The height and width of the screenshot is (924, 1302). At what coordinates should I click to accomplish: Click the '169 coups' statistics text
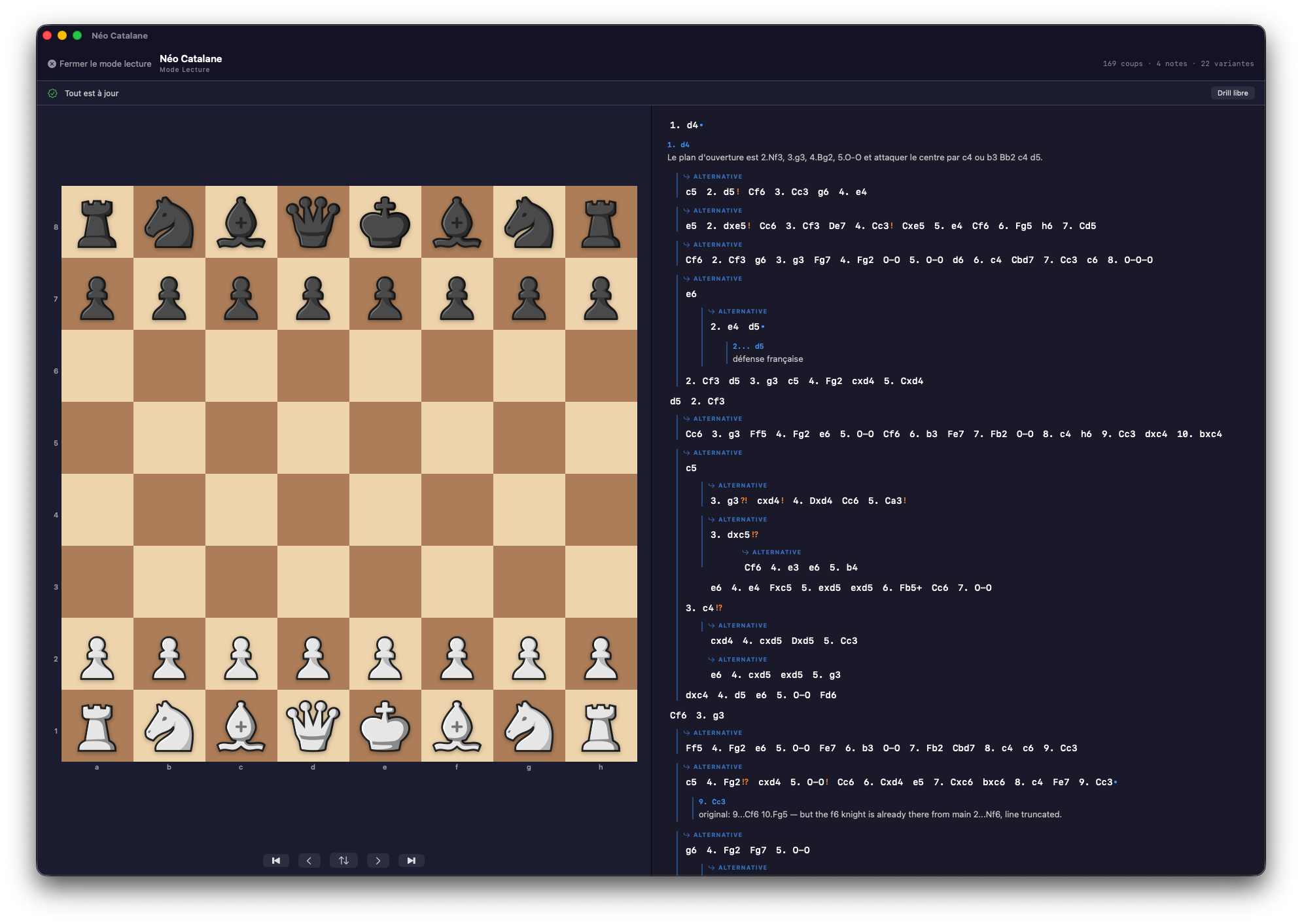tap(1123, 64)
